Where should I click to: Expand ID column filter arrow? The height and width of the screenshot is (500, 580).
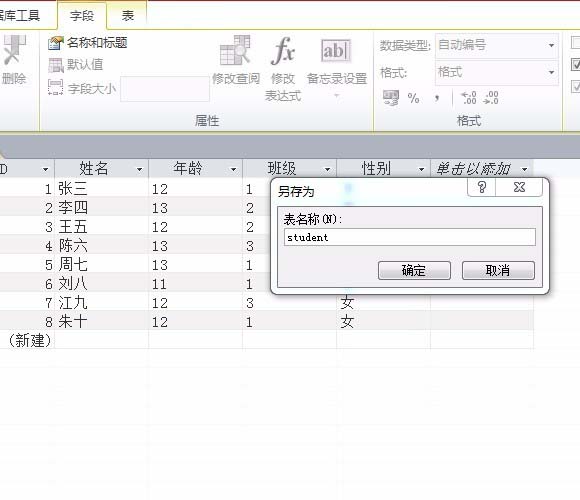coord(45,170)
